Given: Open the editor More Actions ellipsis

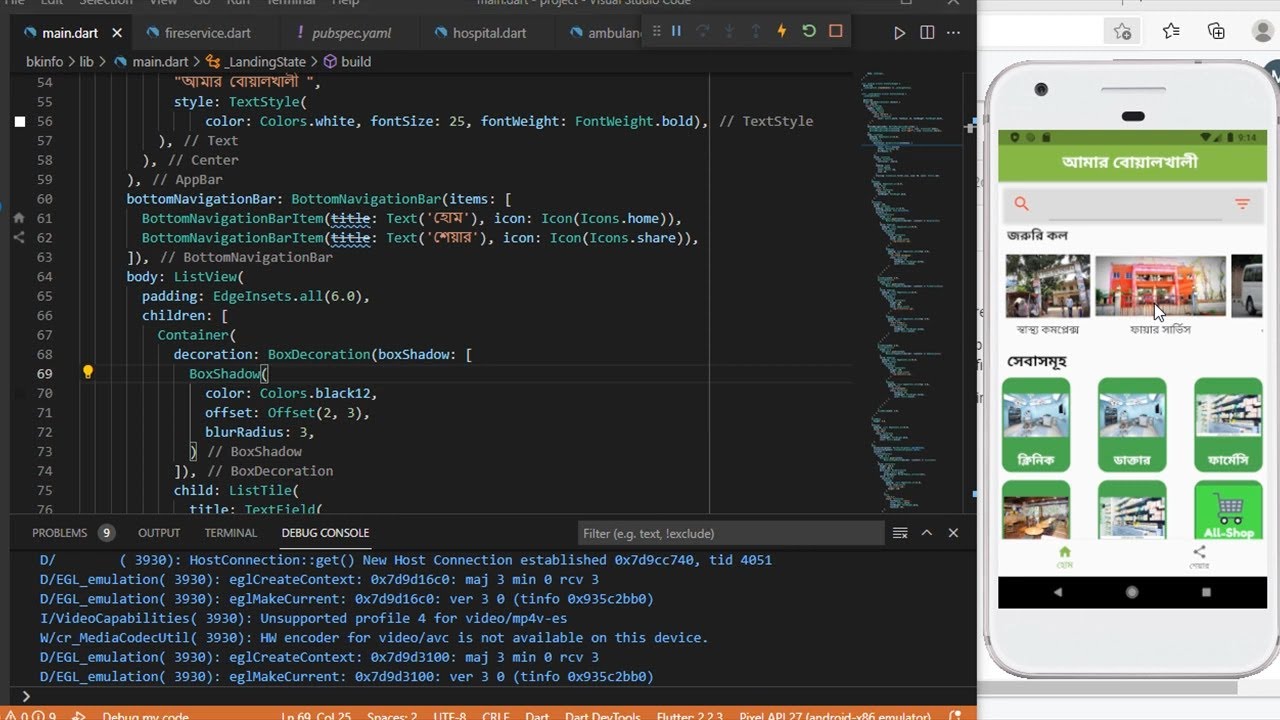Looking at the screenshot, I should (x=954, y=33).
